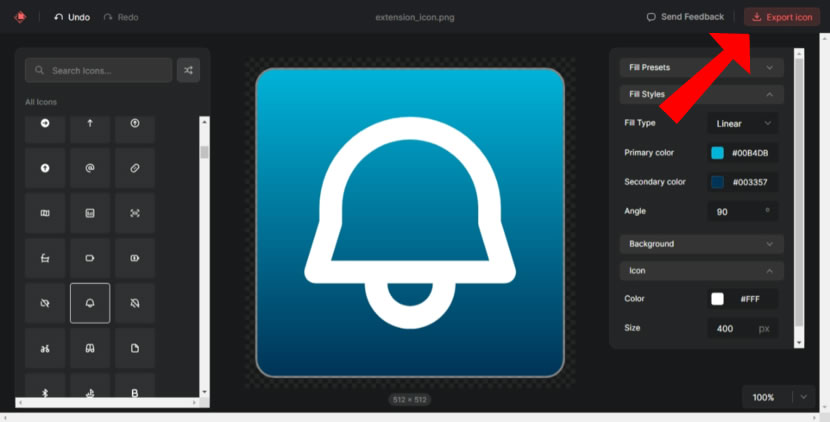Expand the Background section
830x422 pixels.
coord(701,244)
